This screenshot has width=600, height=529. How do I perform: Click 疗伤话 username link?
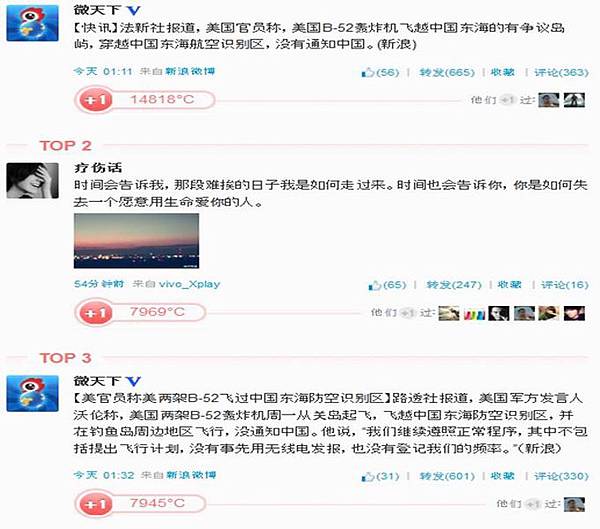coord(98,168)
